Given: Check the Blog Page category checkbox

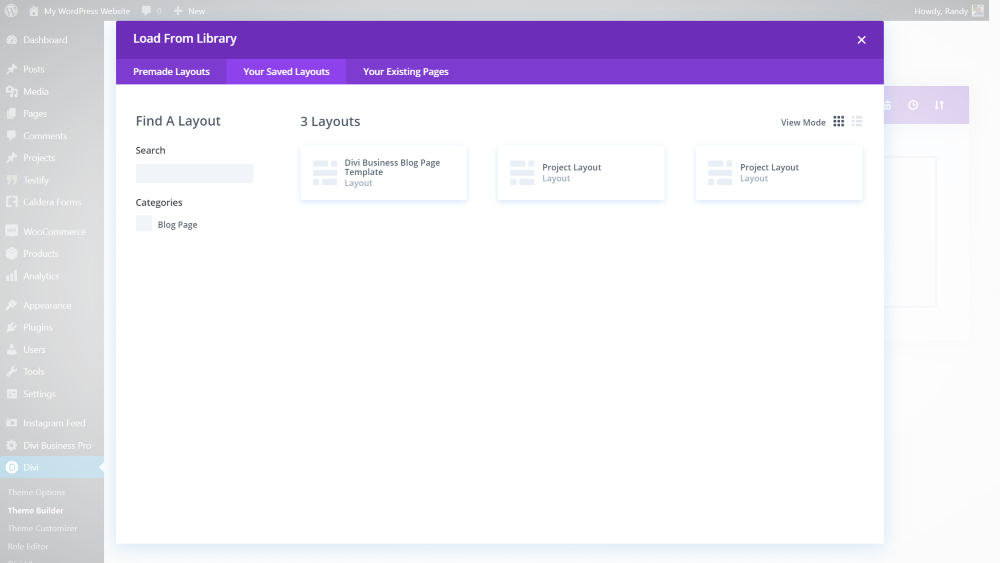Looking at the screenshot, I should click(143, 224).
